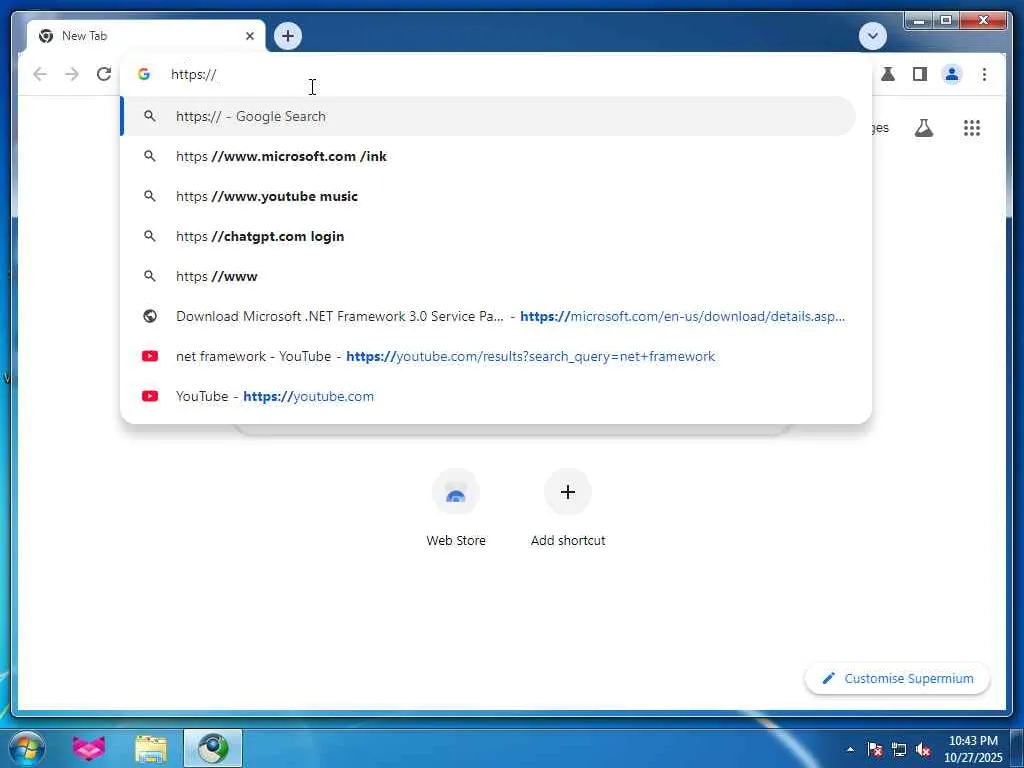Open the Windows Start menu
Screen dimensions: 1024x768
click(27, 748)
